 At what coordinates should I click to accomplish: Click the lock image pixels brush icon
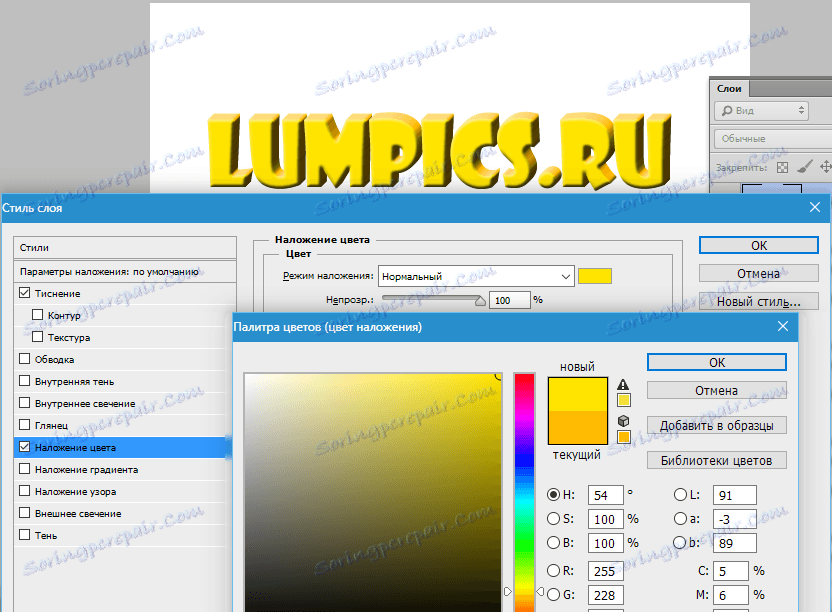click(804, 167)
